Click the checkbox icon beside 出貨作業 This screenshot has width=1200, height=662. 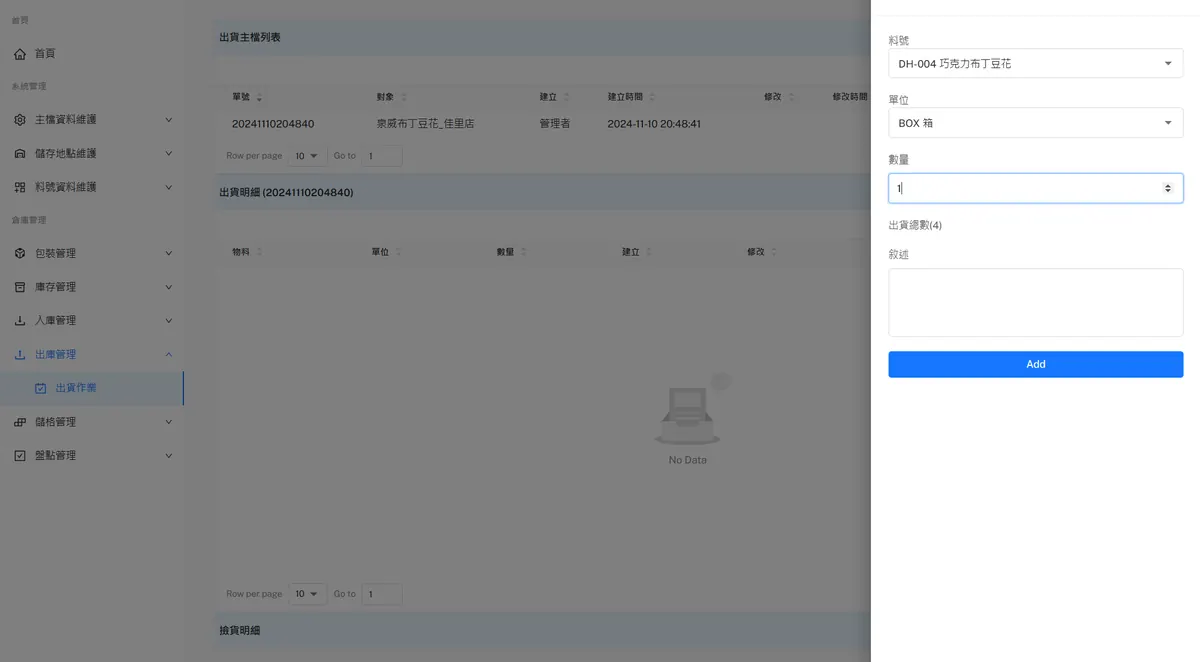(x=40, y=388)
